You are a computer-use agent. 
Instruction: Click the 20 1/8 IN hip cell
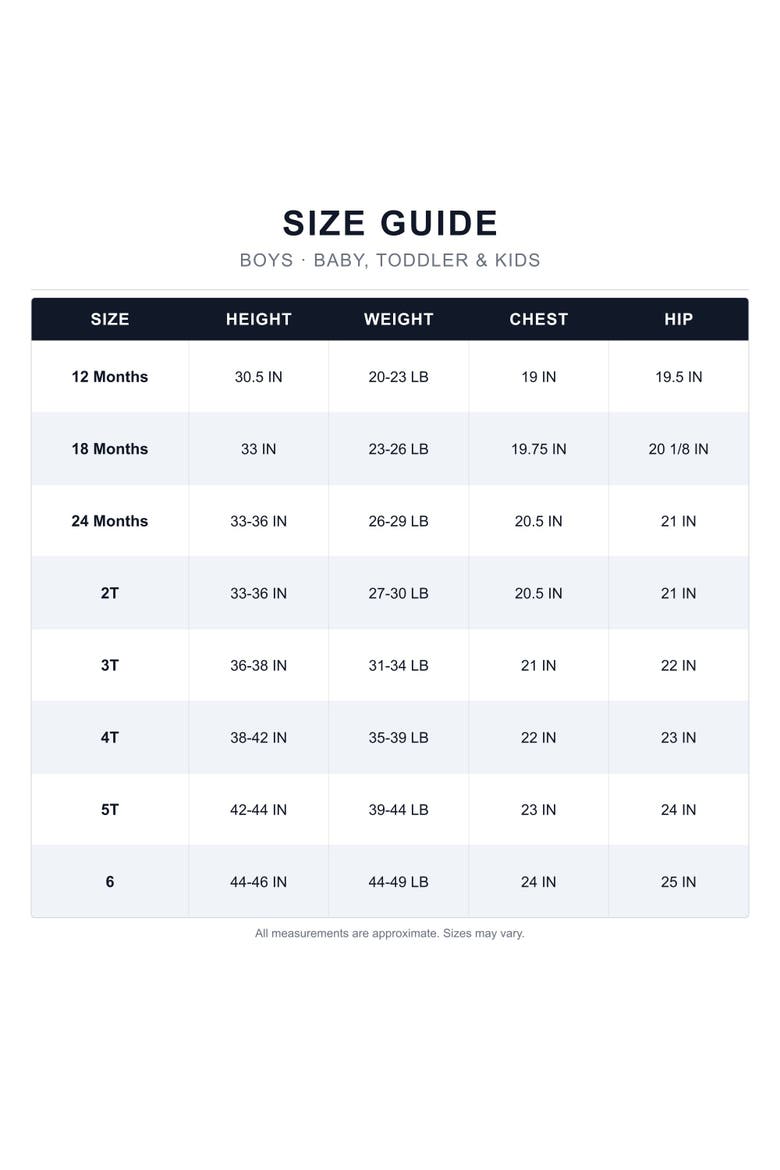pos(678,449)
